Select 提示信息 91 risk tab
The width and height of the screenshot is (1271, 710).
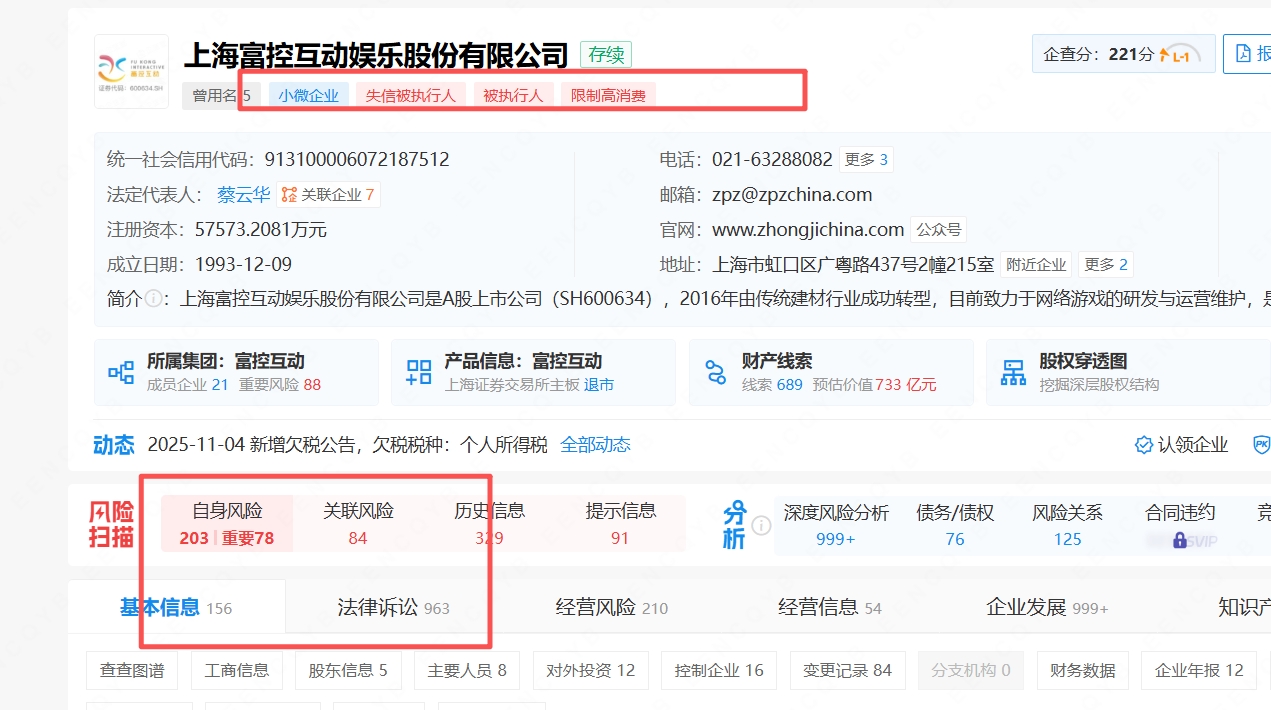coord(620,524)
